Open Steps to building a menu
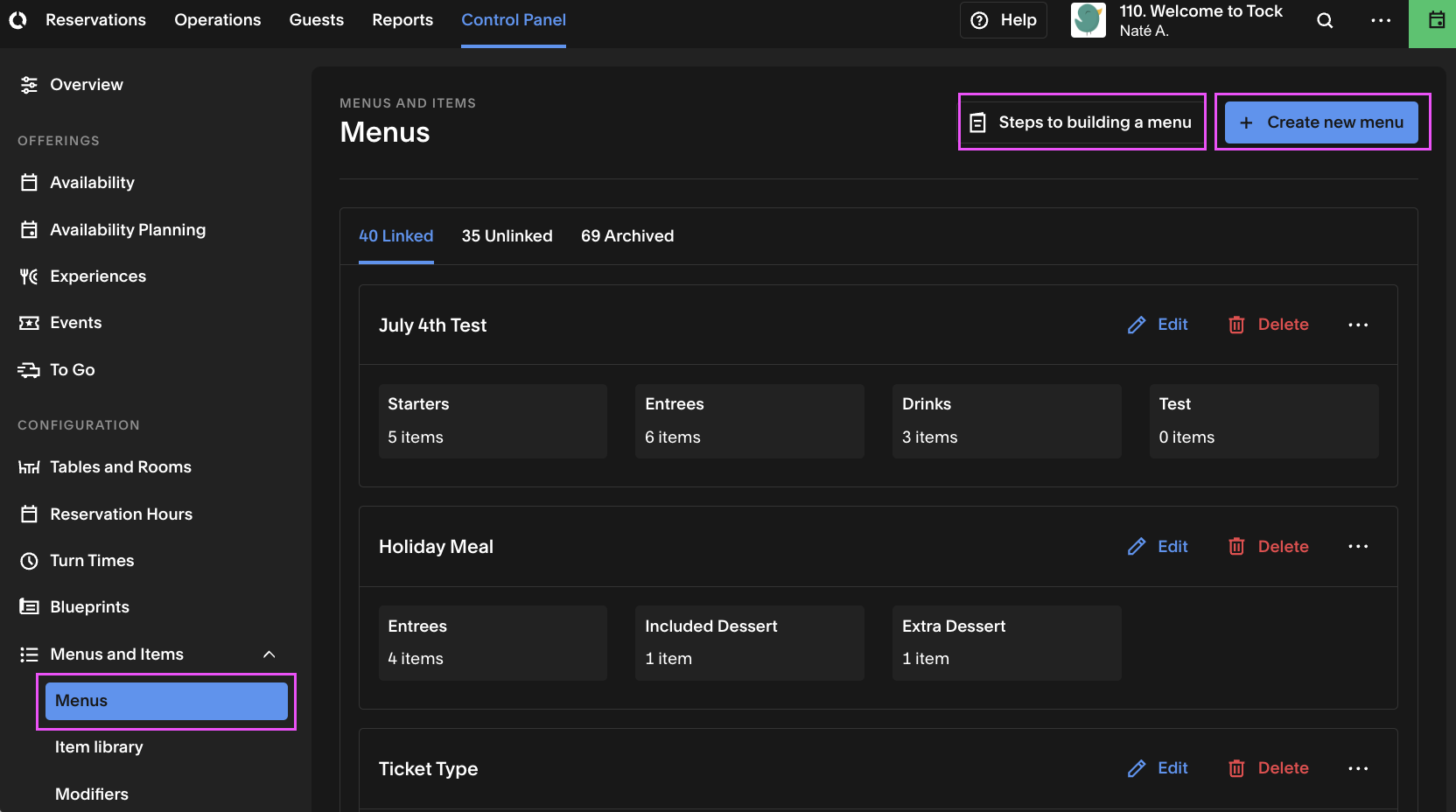The image size is (1456, 812). [x=1081, y=122]
